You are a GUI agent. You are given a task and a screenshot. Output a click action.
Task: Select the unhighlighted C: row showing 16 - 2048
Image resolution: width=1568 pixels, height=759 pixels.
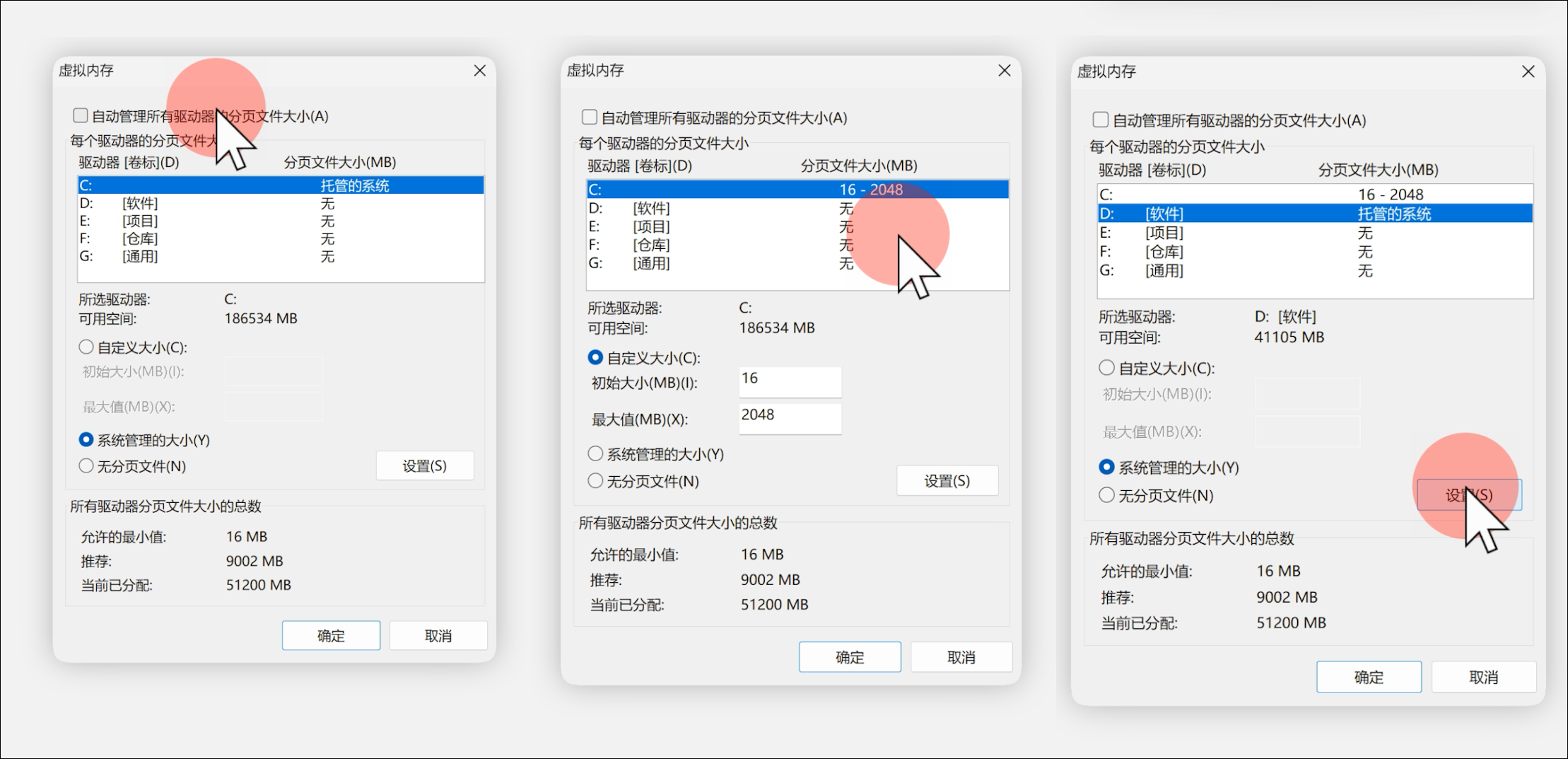click(x=1314, y=195)
